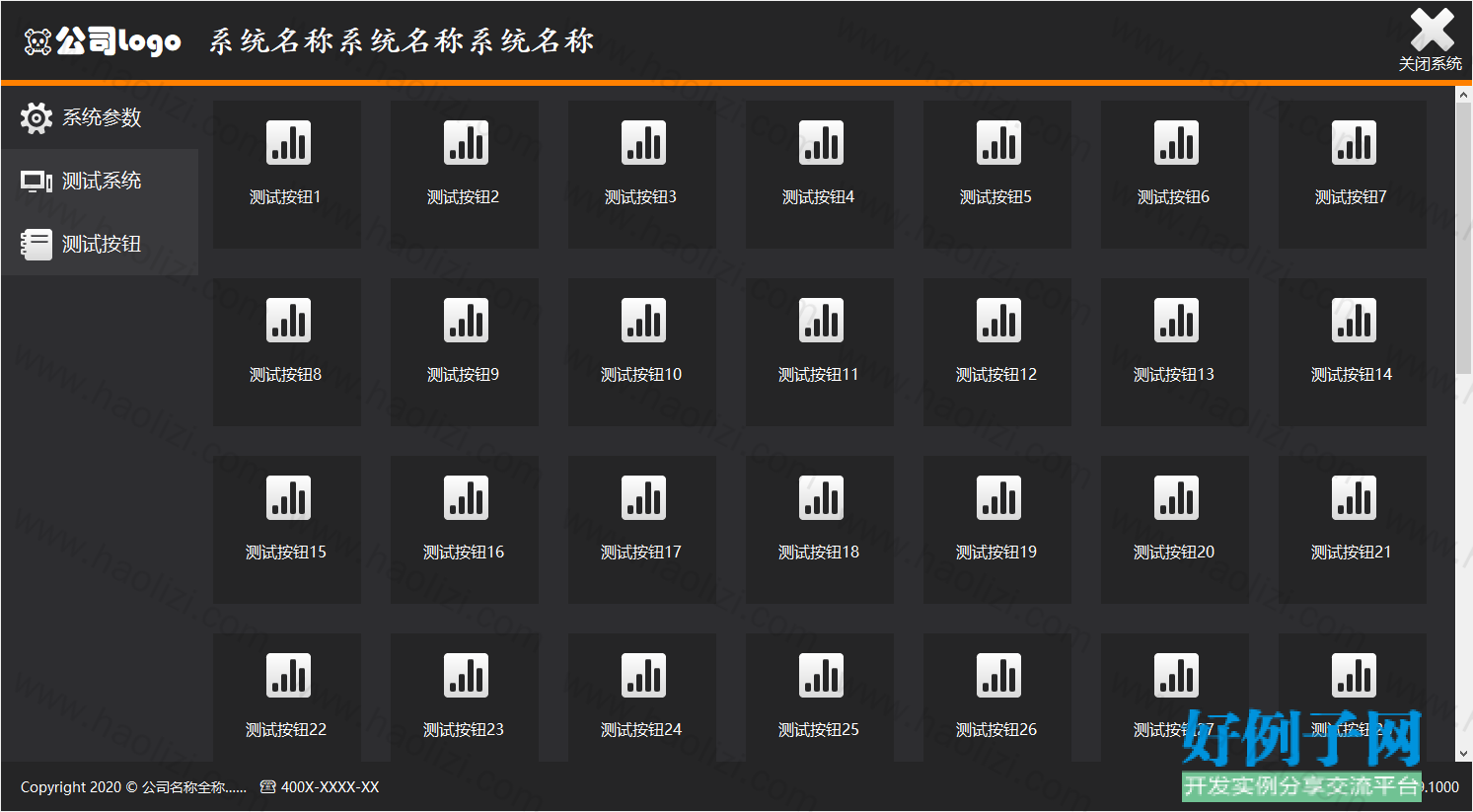Open the 测试按钮1 chart tile
This screenshot has height=812, width=1473.
point(287,174)
